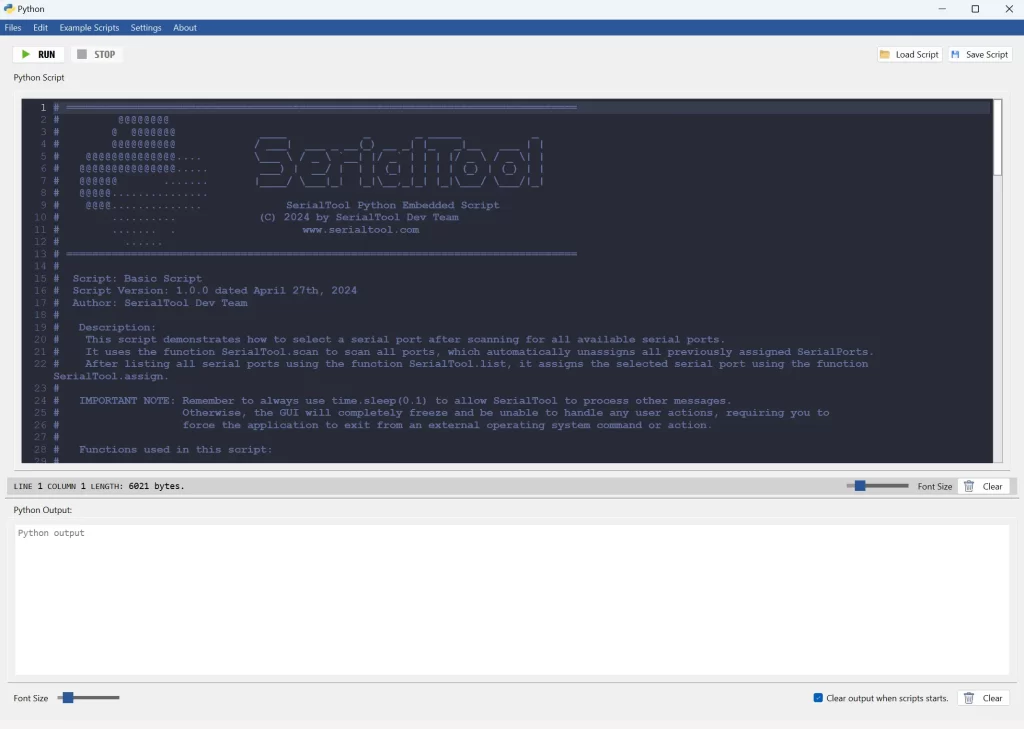Open the Files menu
Viewport: 1024px width, 729px height.
tap(13, 27)
